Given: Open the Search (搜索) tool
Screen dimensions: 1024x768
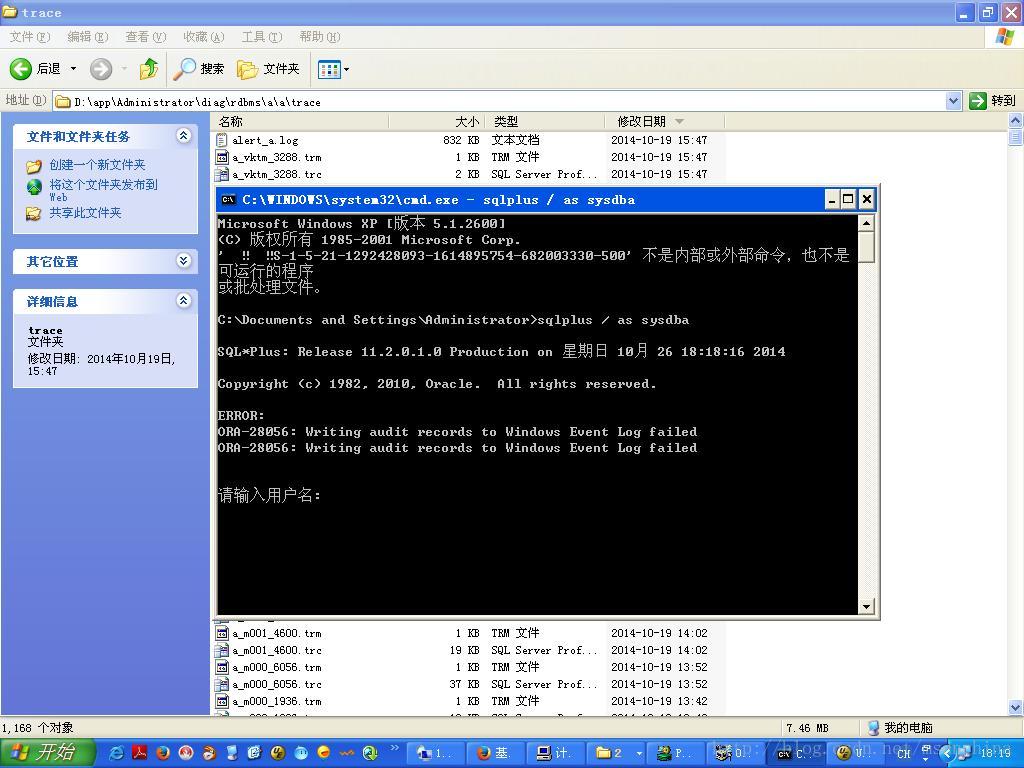Looking at the screenshot, I should (x=199, y=69).
